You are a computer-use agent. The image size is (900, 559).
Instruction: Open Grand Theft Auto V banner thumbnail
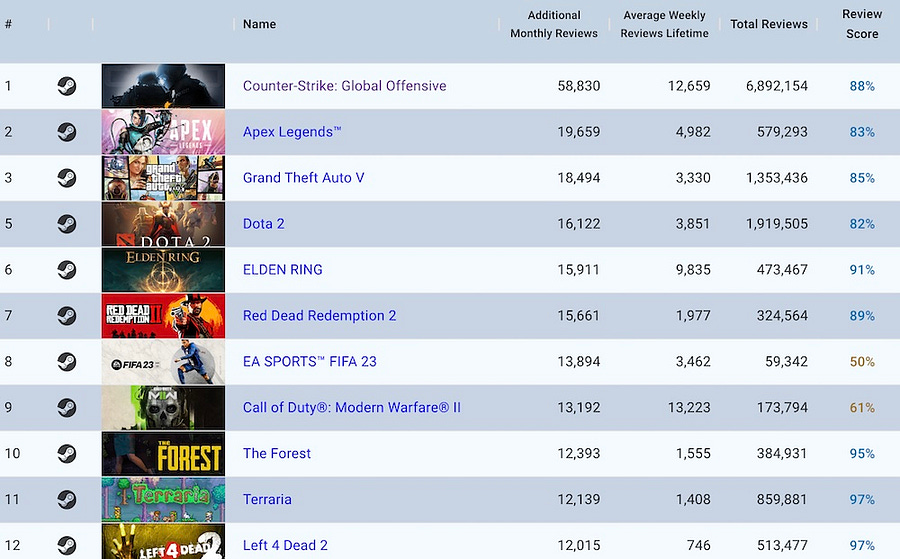(x=163, y=178)
